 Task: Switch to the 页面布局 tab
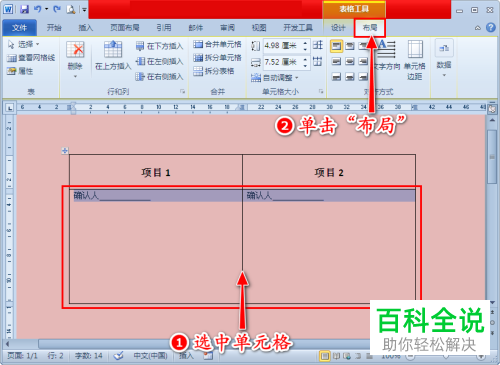click(x=125, y=28)
